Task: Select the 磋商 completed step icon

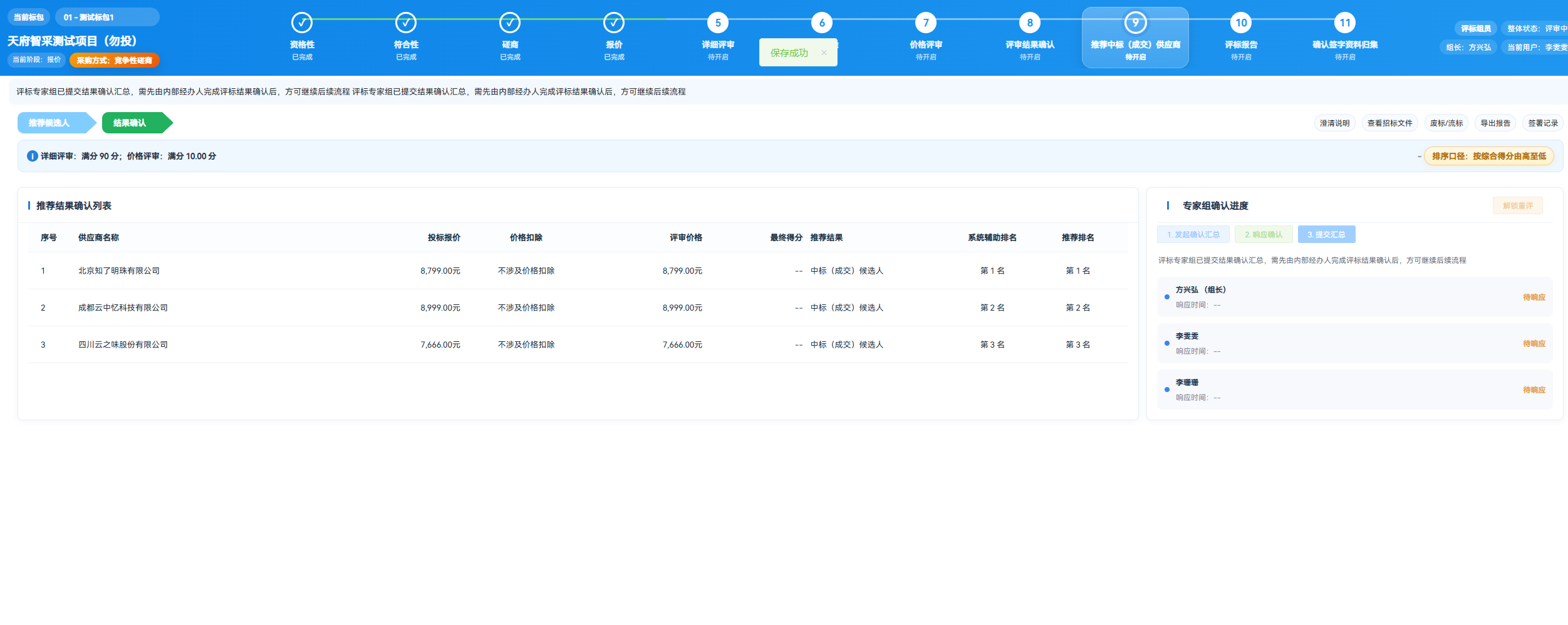Action: [510, 23]
